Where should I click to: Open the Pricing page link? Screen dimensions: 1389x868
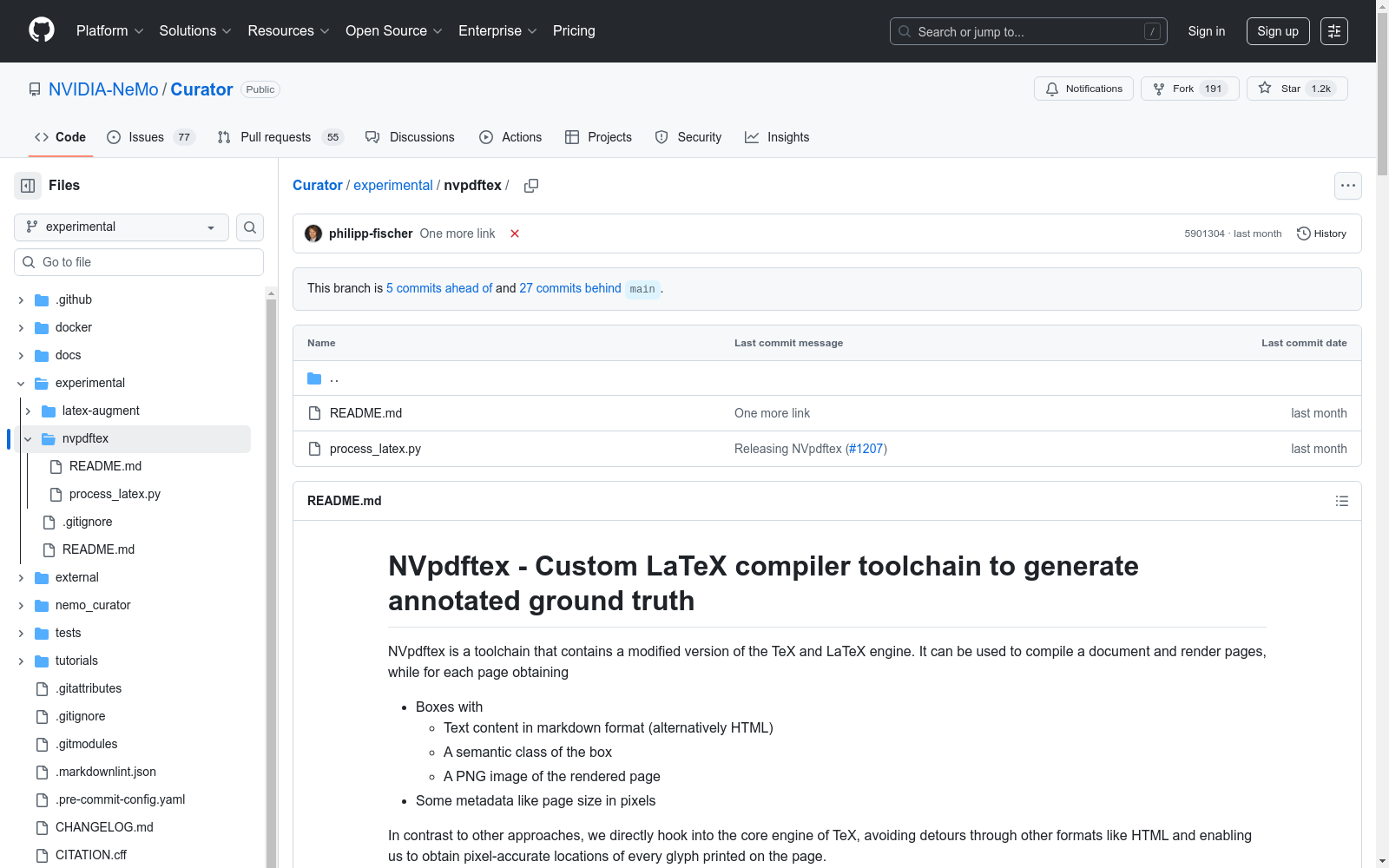[x=574, y=31]
